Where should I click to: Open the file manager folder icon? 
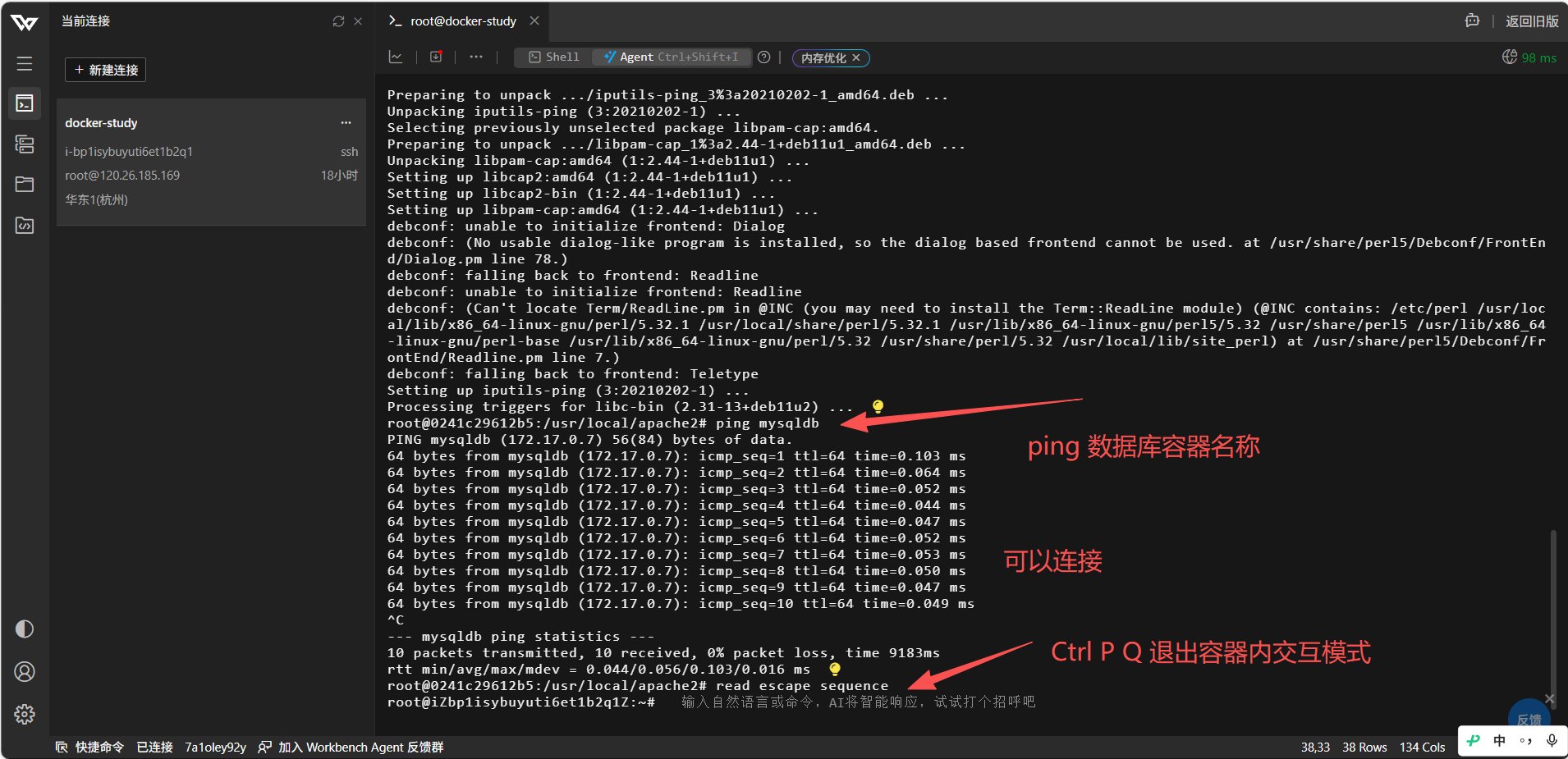(x=25, y=185)
